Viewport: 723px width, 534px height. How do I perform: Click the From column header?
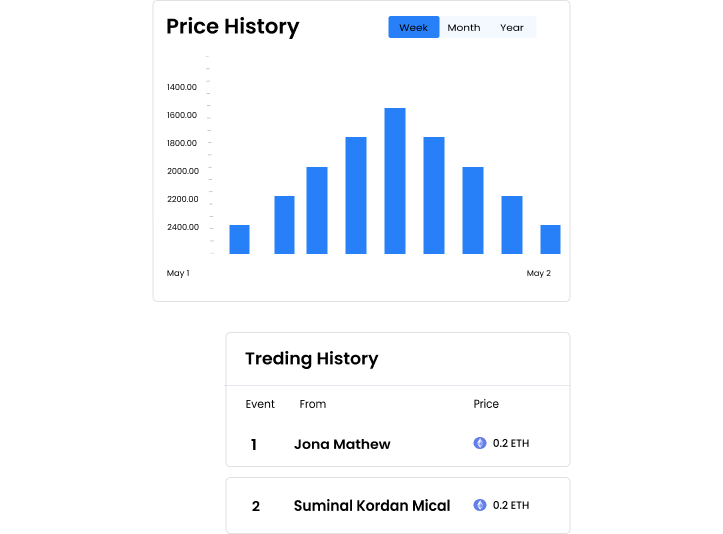[313, 404]
